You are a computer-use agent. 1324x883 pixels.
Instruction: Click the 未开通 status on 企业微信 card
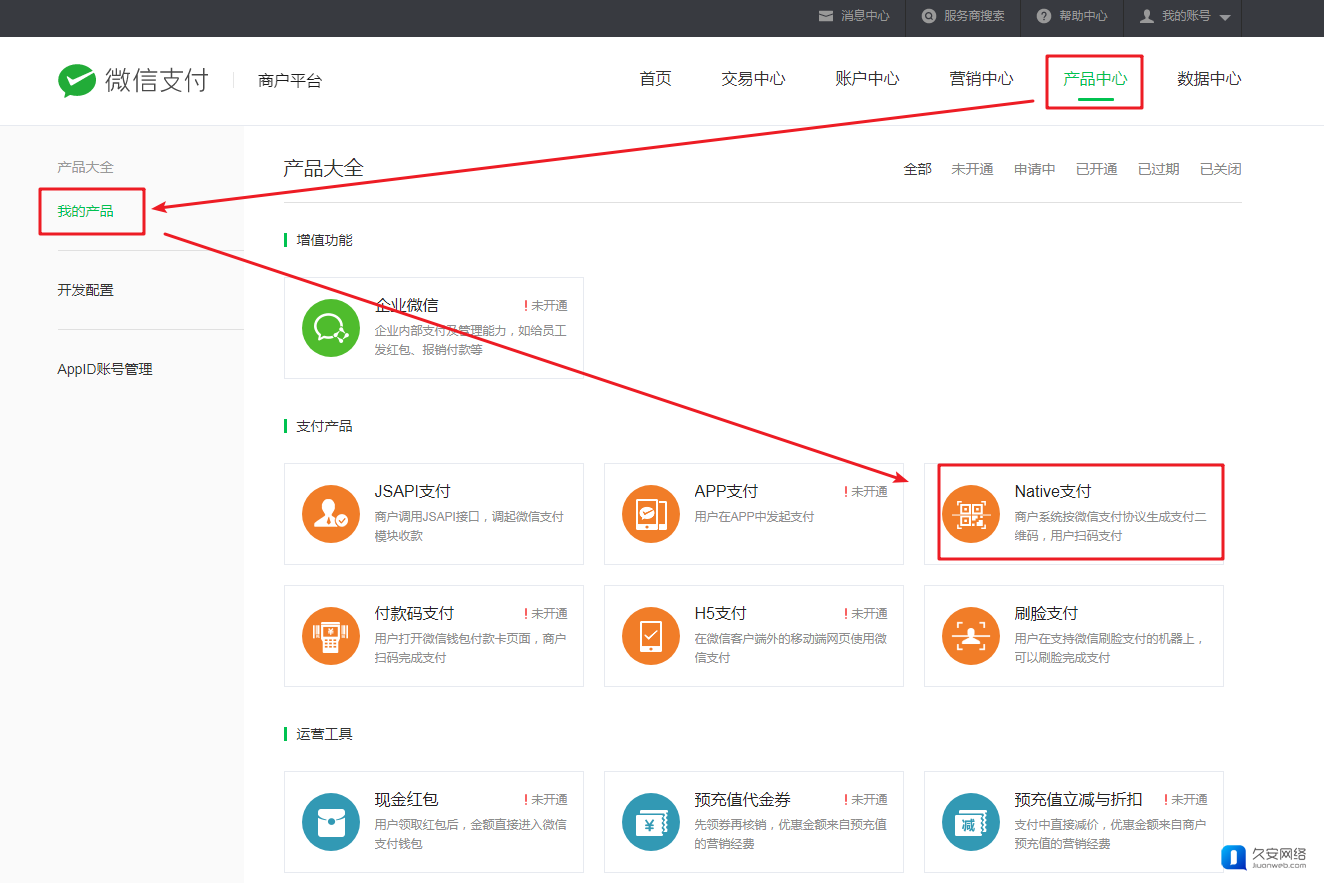click(x=546, y=306)
